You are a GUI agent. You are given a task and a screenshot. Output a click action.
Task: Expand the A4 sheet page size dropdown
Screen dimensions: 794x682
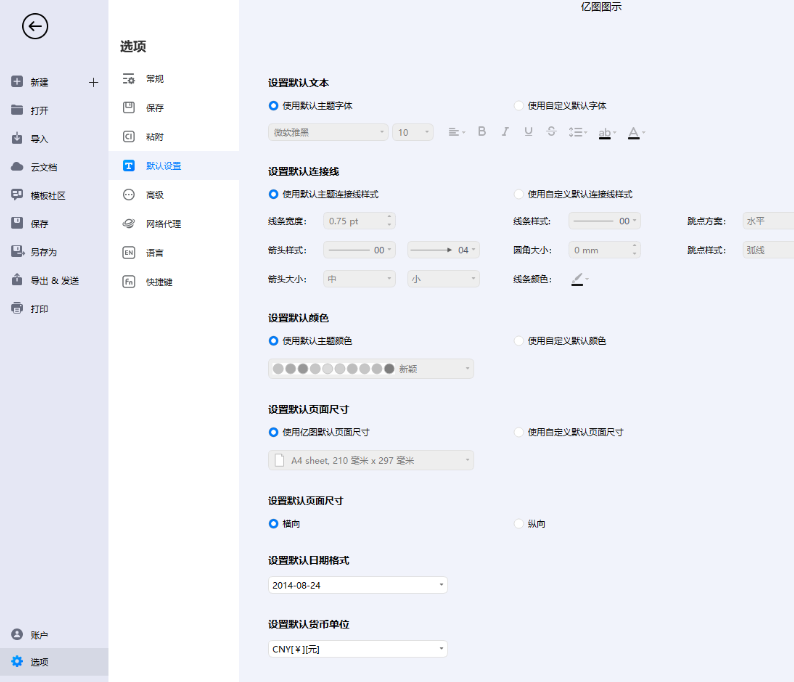pos(371,460)
